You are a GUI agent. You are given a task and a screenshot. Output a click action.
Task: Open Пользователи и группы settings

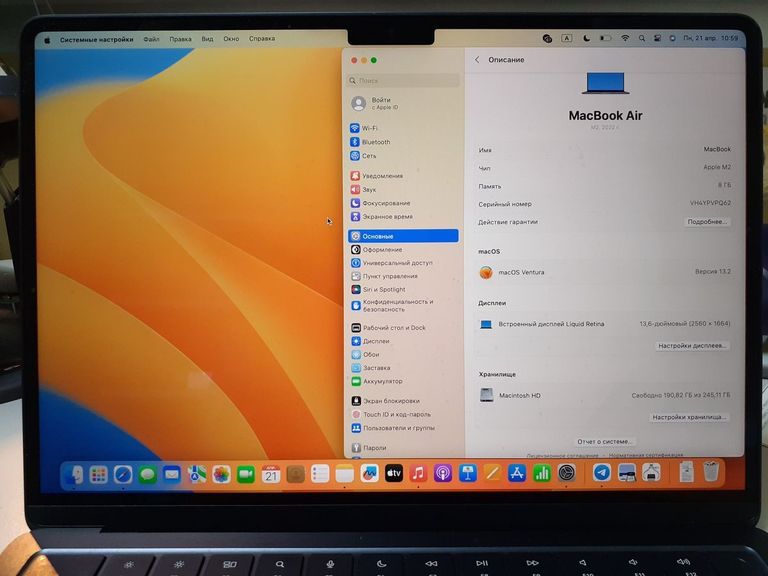pos(393,428)
